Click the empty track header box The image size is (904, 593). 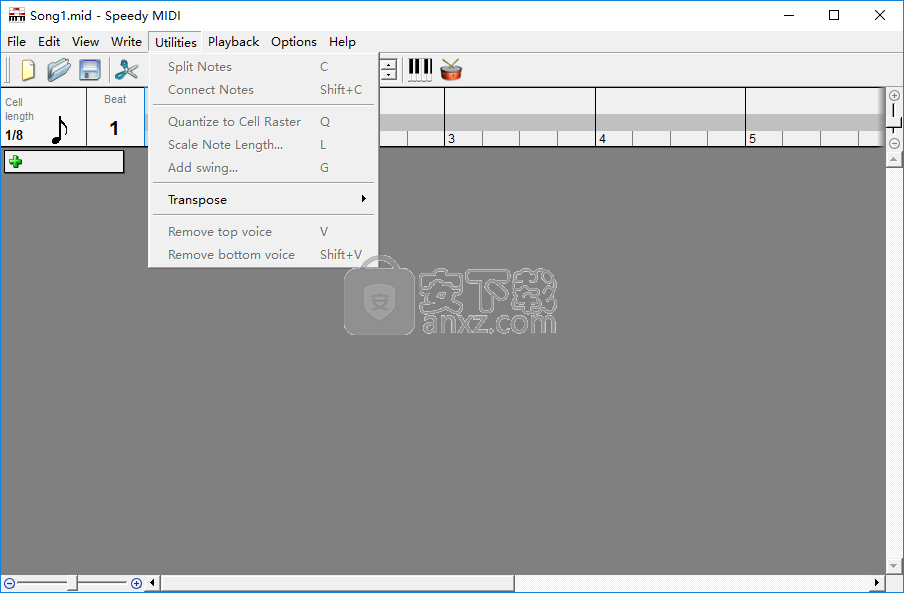point(64,162)
